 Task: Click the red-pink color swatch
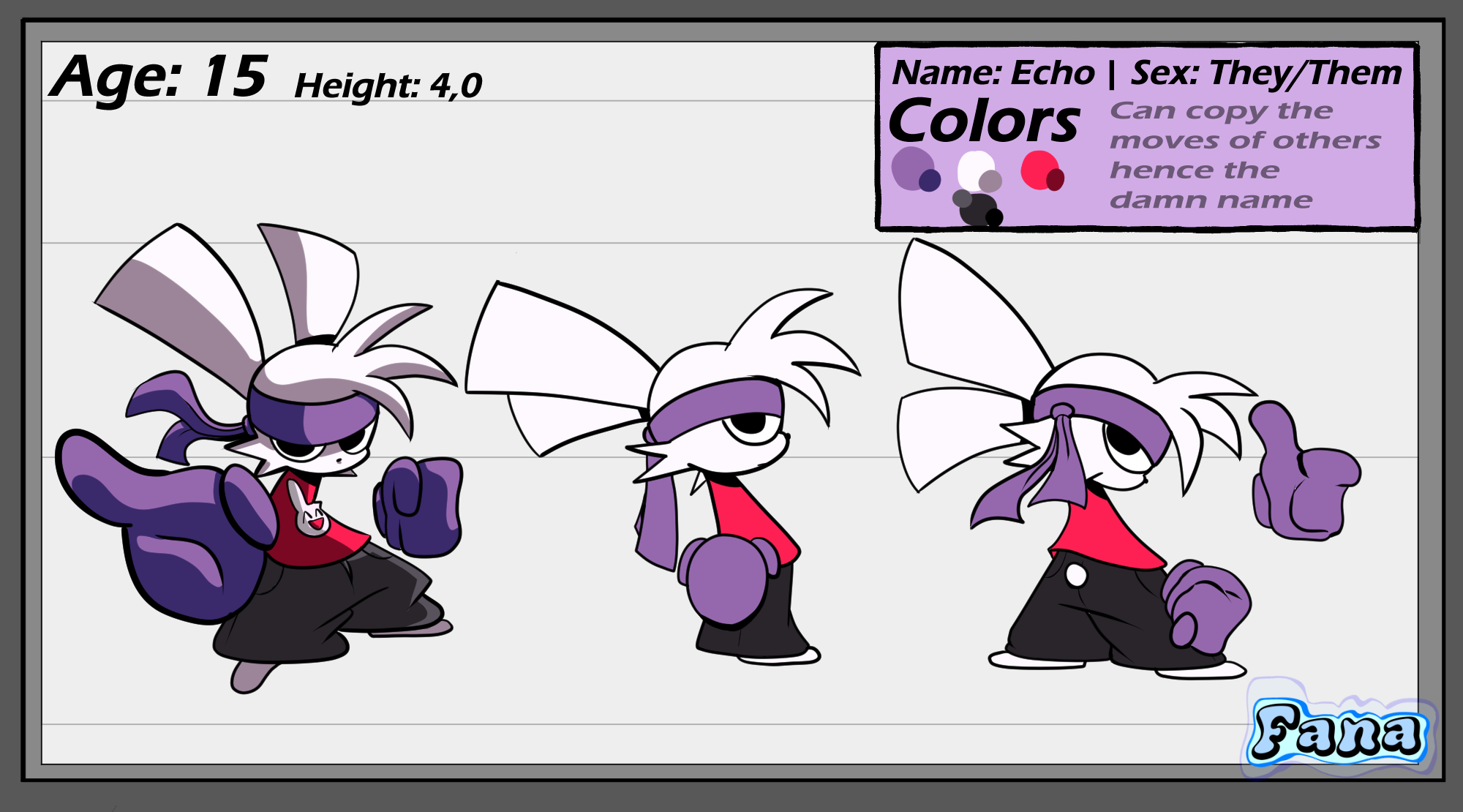1039,170
